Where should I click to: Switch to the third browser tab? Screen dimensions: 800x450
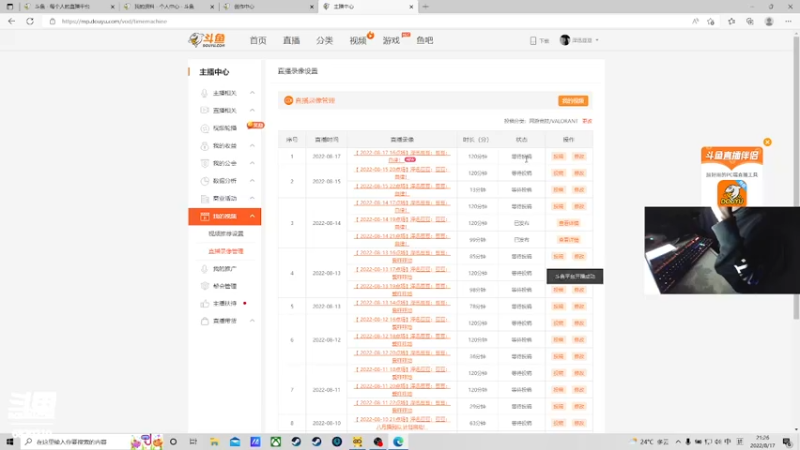click(268, 7)
